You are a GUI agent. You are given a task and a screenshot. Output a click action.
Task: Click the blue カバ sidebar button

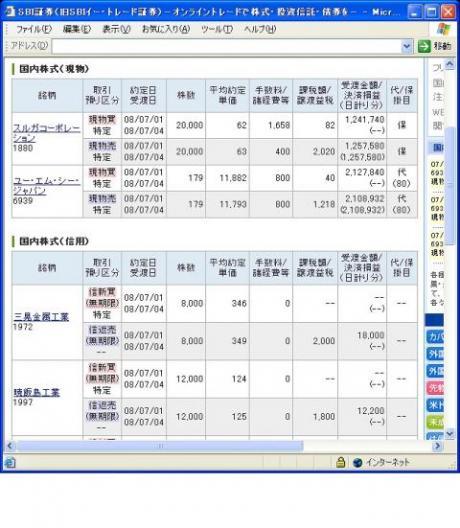pos(435,337)
